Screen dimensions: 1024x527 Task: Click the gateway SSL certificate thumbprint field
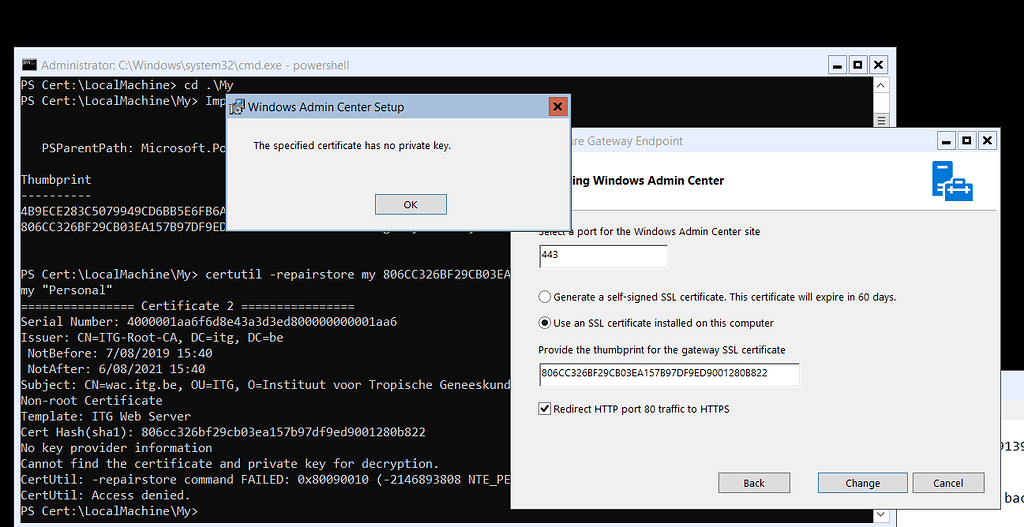[x=669, y=374]
